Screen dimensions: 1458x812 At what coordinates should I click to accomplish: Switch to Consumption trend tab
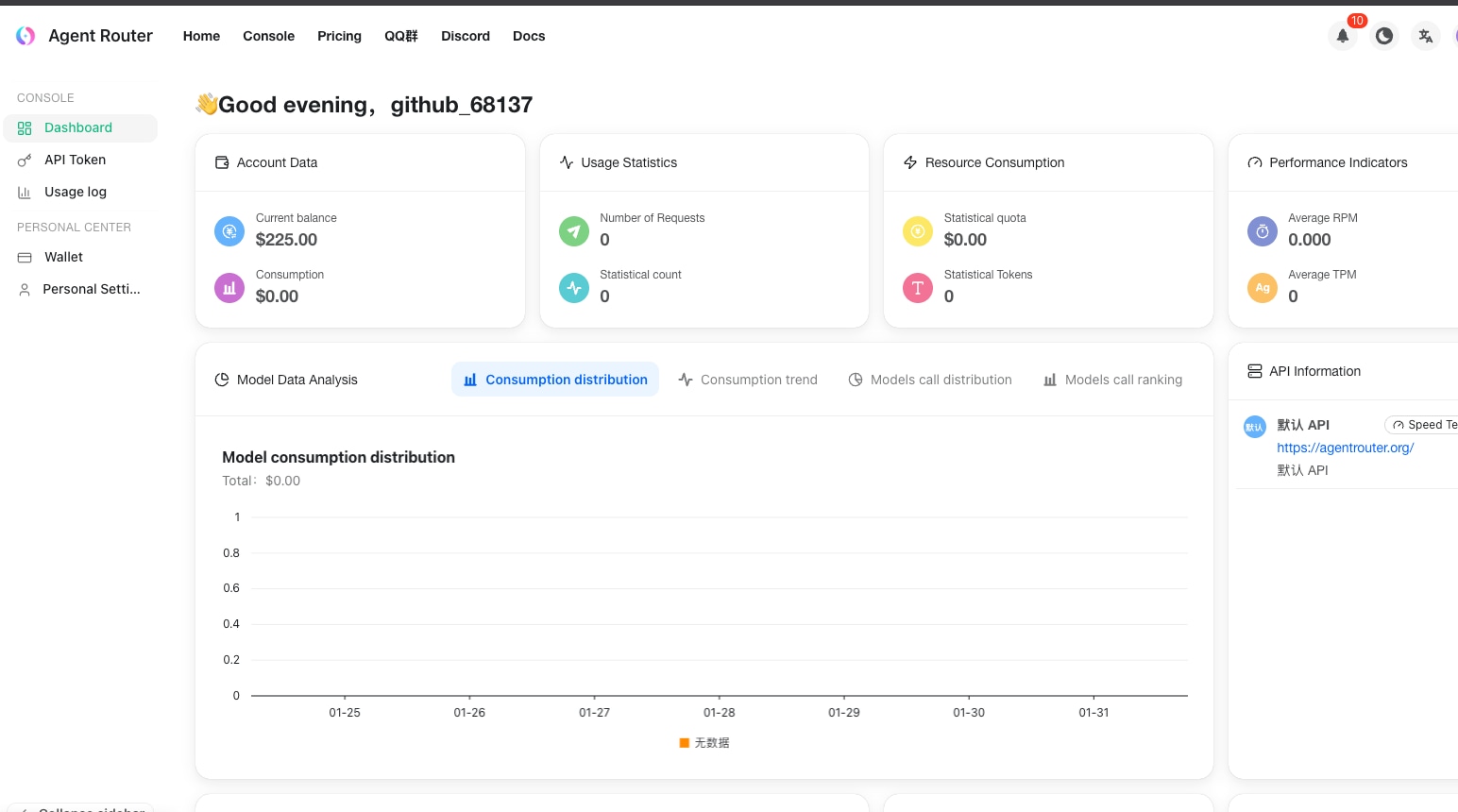(x=748, y=380)
